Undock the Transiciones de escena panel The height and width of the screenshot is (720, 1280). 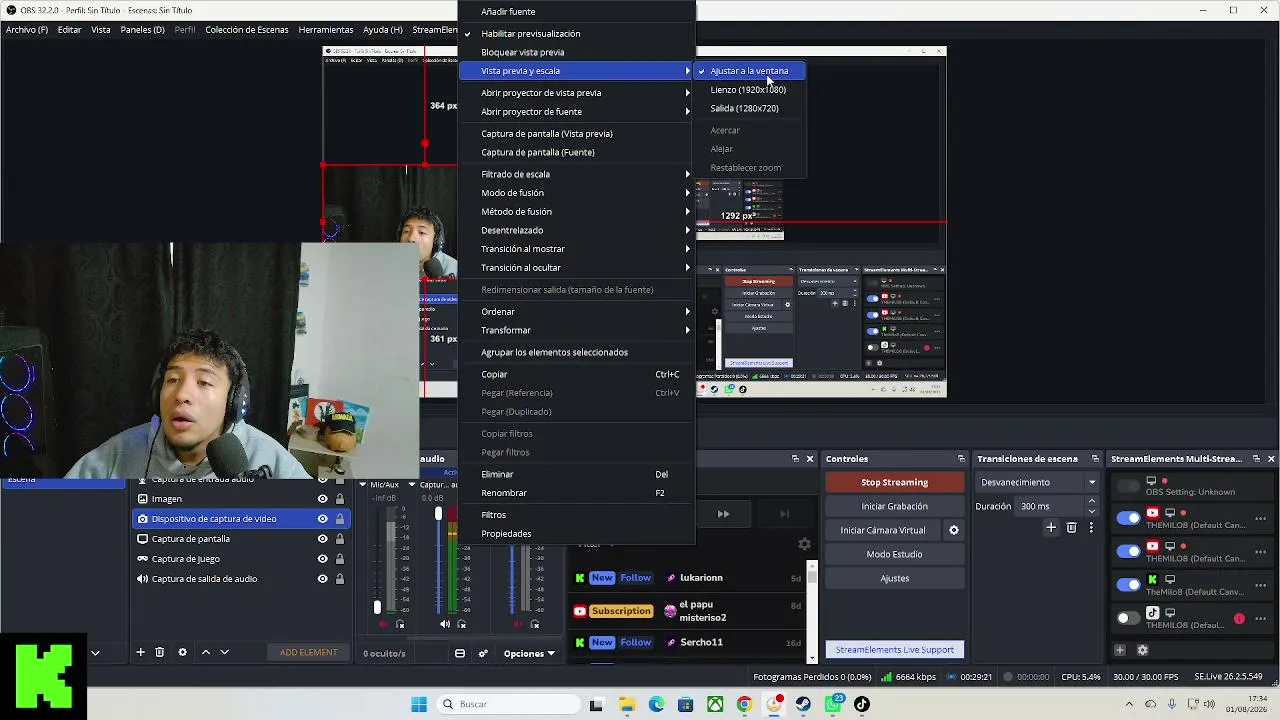(x=1096, y=459)
